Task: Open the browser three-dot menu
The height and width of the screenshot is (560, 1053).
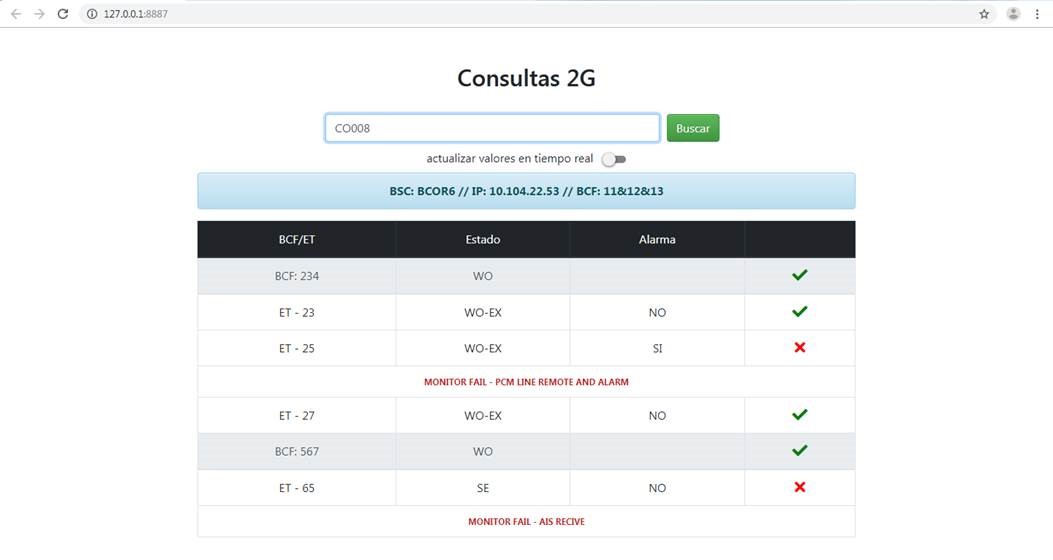Action: pyautogui.click(x=1038, y=13)
